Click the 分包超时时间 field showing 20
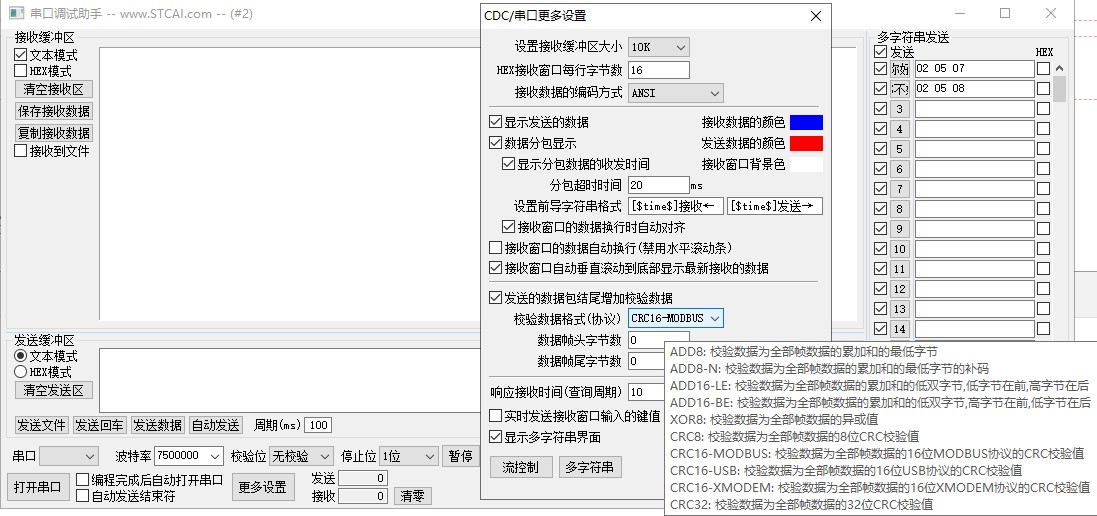The image size is (1097, 516). pos(658,185)
